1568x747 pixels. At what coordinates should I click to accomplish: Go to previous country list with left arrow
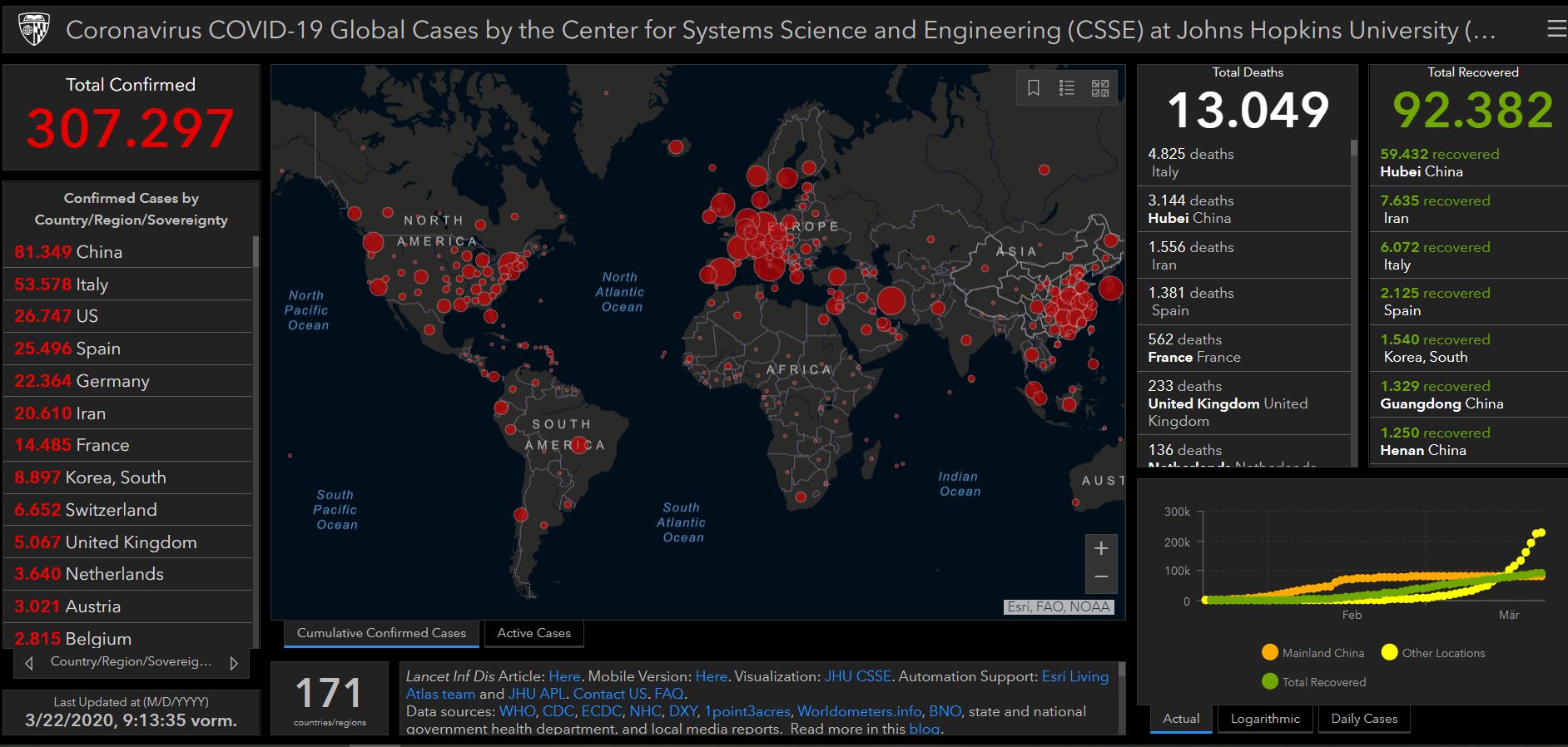pyautogui.click(x=30, y=663)
